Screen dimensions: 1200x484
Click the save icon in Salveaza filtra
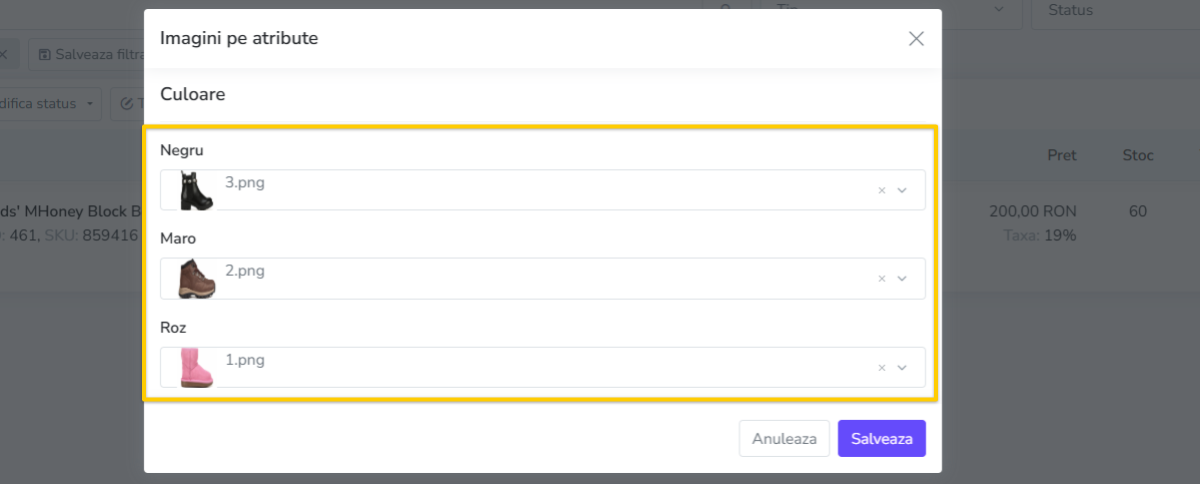point(44,55)
